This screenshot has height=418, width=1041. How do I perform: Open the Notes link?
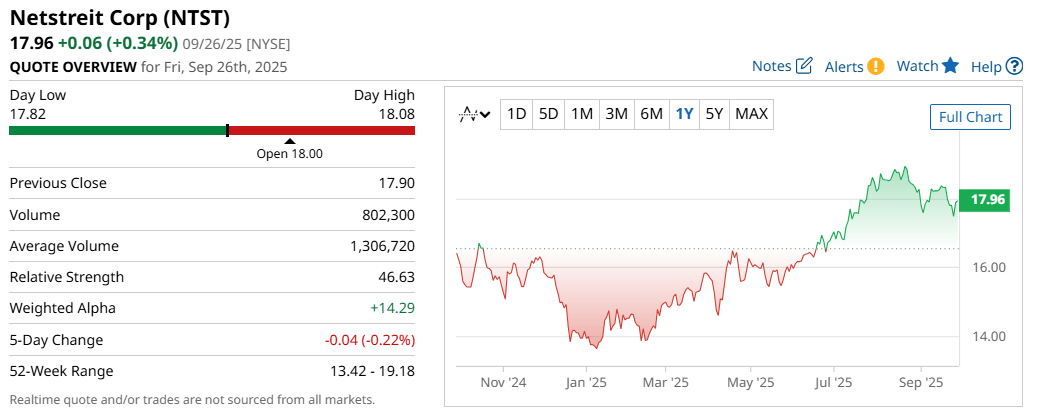[771, 66]
